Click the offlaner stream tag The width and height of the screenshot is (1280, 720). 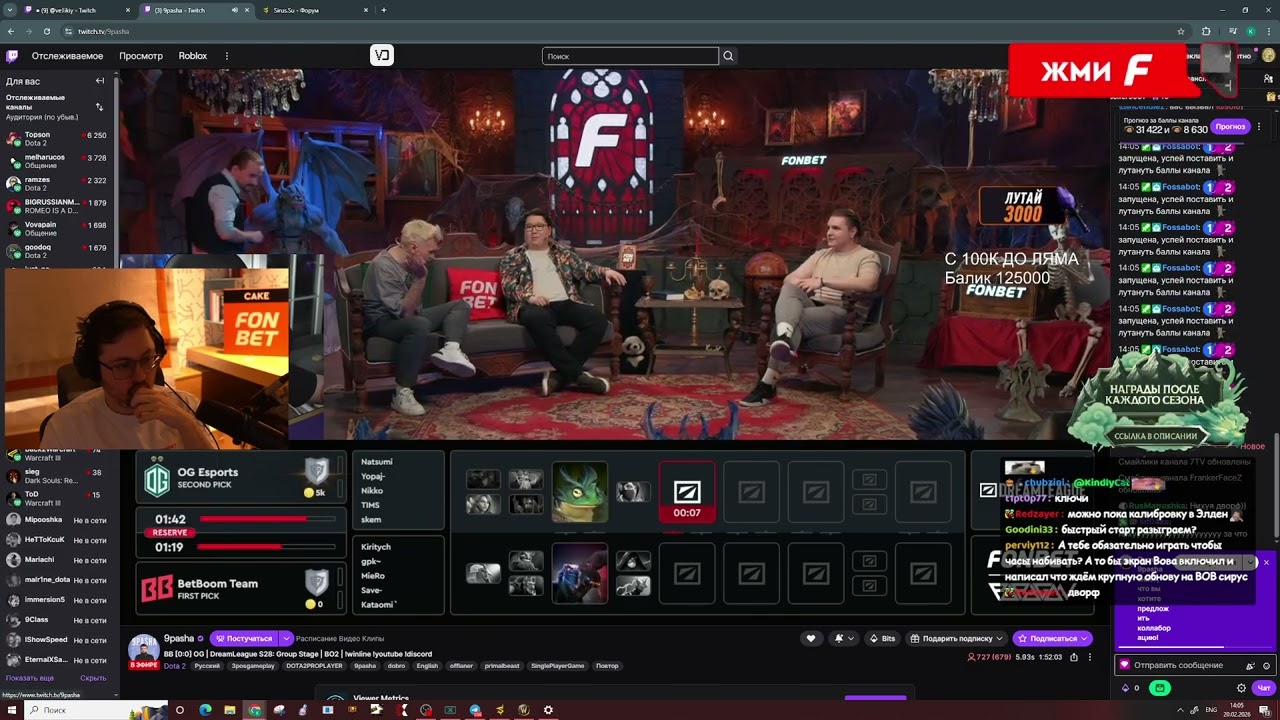pyautogui.click(x=460, y=666)
